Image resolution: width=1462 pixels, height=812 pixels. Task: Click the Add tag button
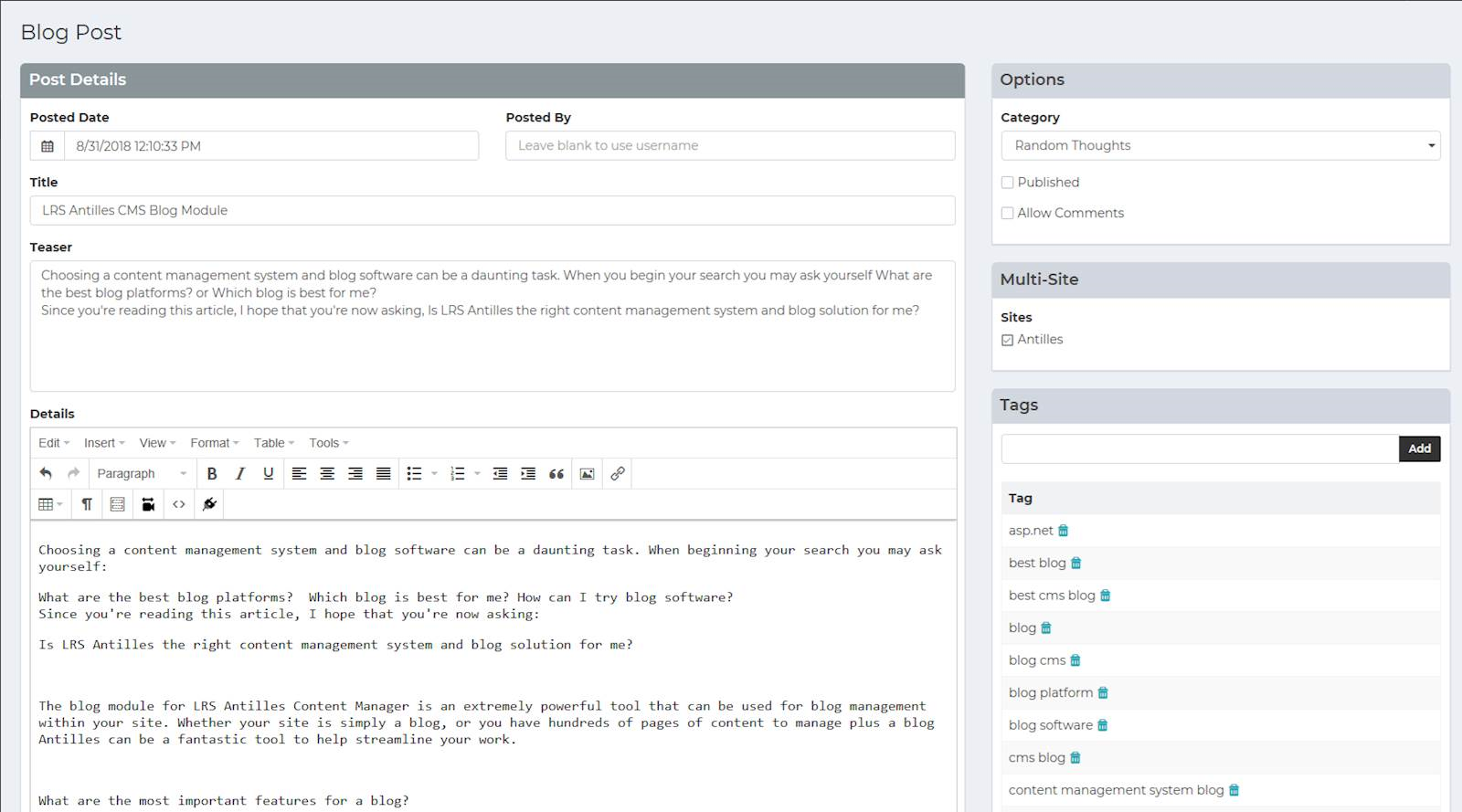coord(1419,448)
